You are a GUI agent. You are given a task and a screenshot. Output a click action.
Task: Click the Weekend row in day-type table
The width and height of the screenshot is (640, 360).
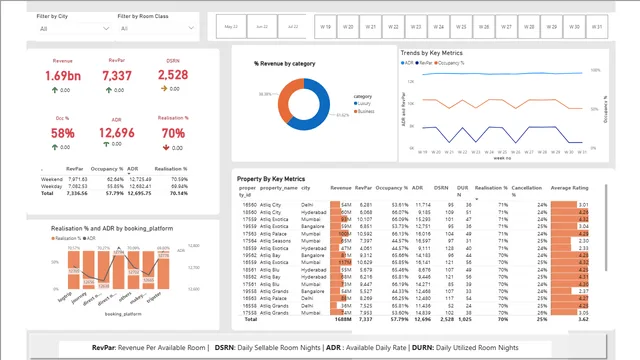click(114, 179)
